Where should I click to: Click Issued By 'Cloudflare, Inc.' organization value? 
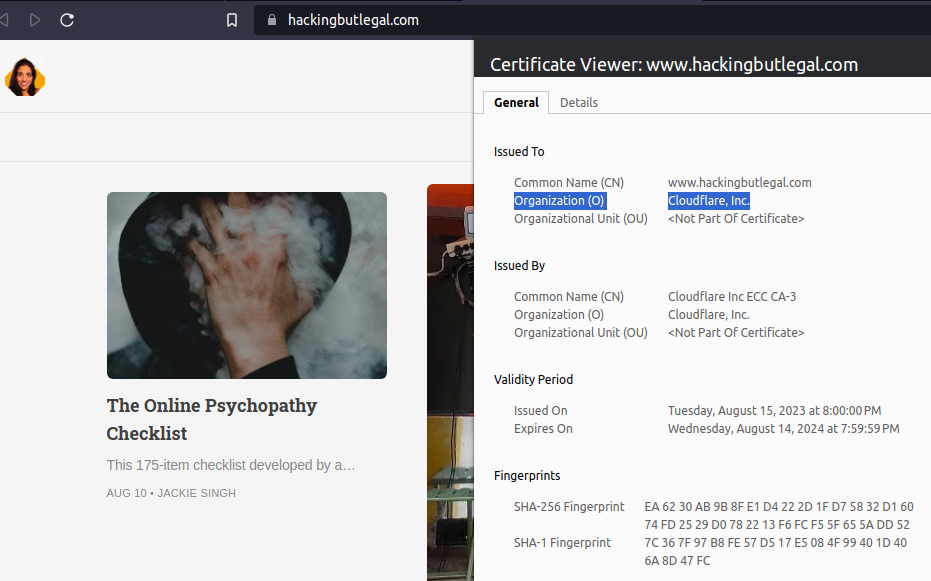click(708, 315)
